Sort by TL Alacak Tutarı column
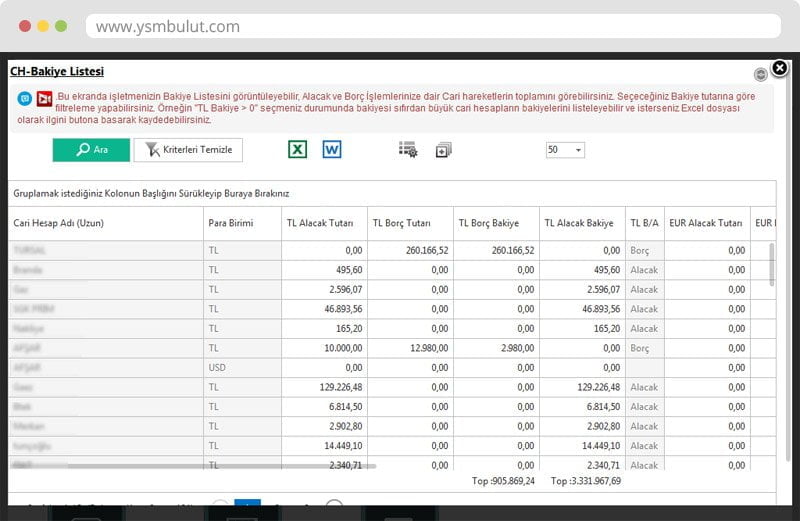This screenshot has height=521, width=800. tap(322, 223)
